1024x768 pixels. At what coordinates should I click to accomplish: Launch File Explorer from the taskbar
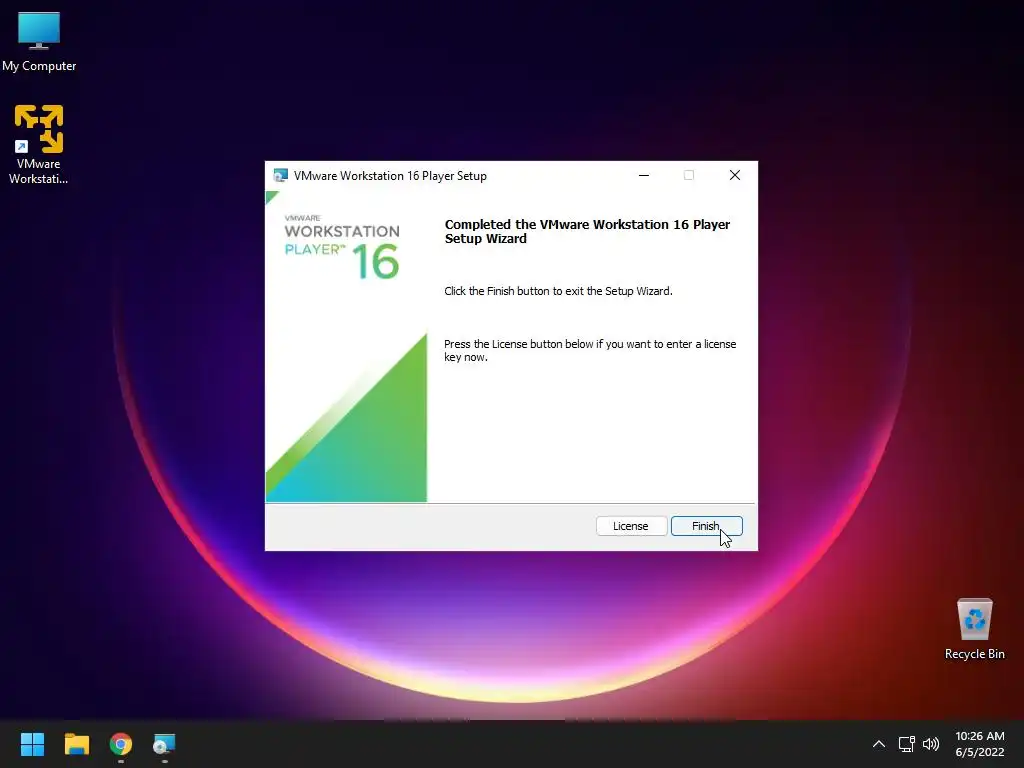76,744
